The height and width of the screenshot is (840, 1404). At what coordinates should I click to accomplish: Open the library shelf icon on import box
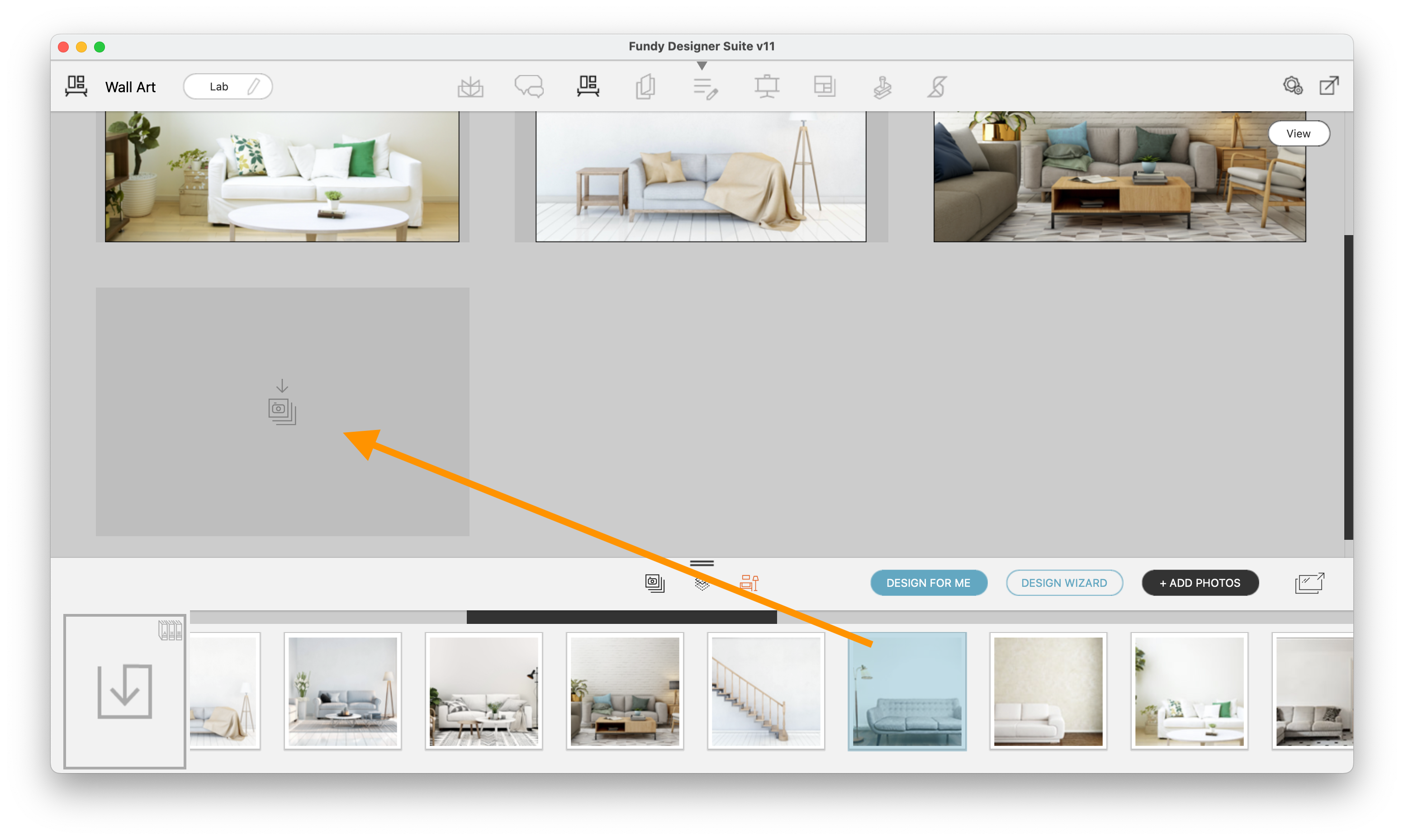[x=170, y=630]
